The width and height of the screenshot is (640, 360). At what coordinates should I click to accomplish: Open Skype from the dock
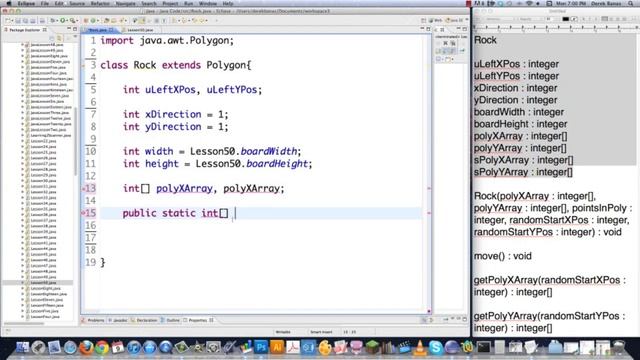click(436, 347)
